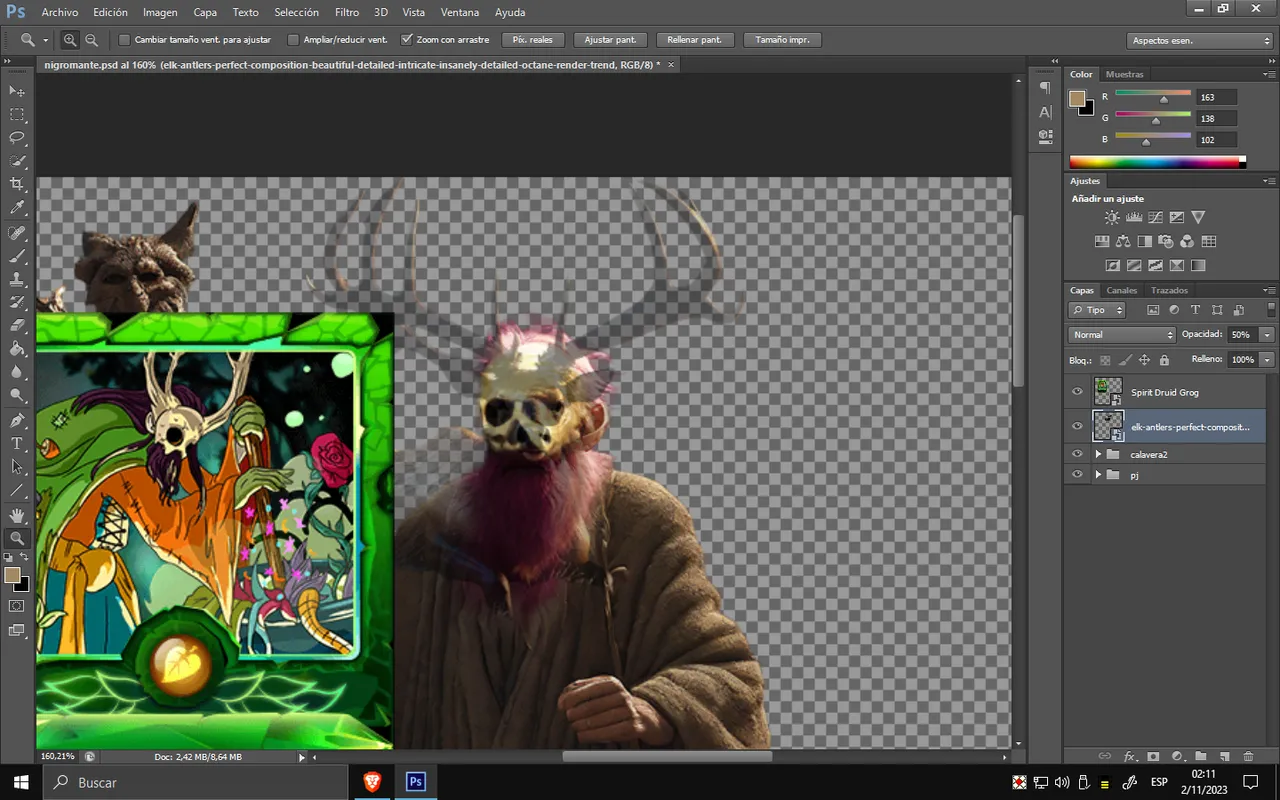This screenshot has width=1280, height=800.
Task: Expand the pj group
Action: [x=1098, y=475]
